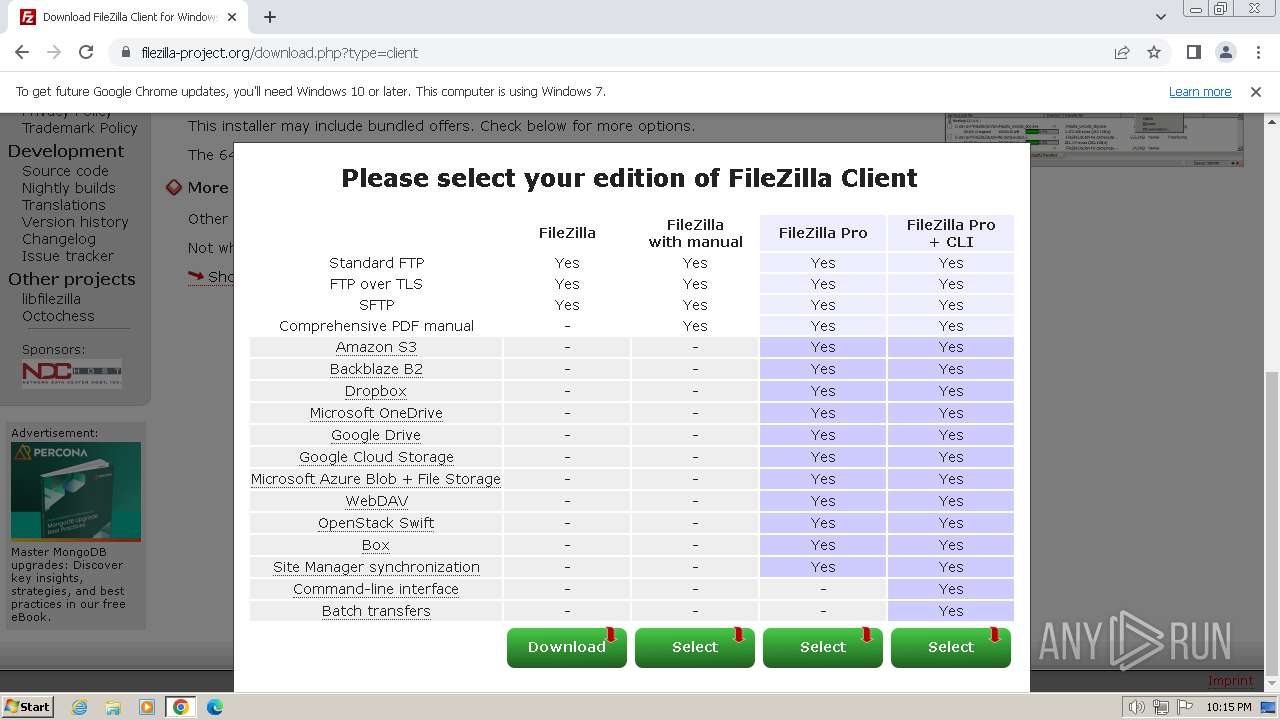Click the Percona advertisement image
1280x720 pixels.
(x=76, y=491)
